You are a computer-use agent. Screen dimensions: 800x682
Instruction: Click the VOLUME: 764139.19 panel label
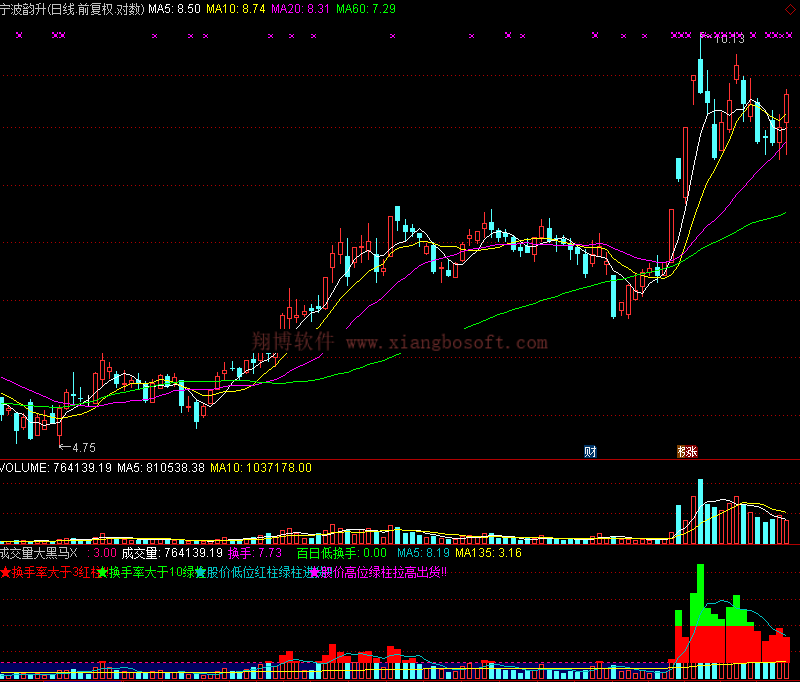click(x=55, y=467)
